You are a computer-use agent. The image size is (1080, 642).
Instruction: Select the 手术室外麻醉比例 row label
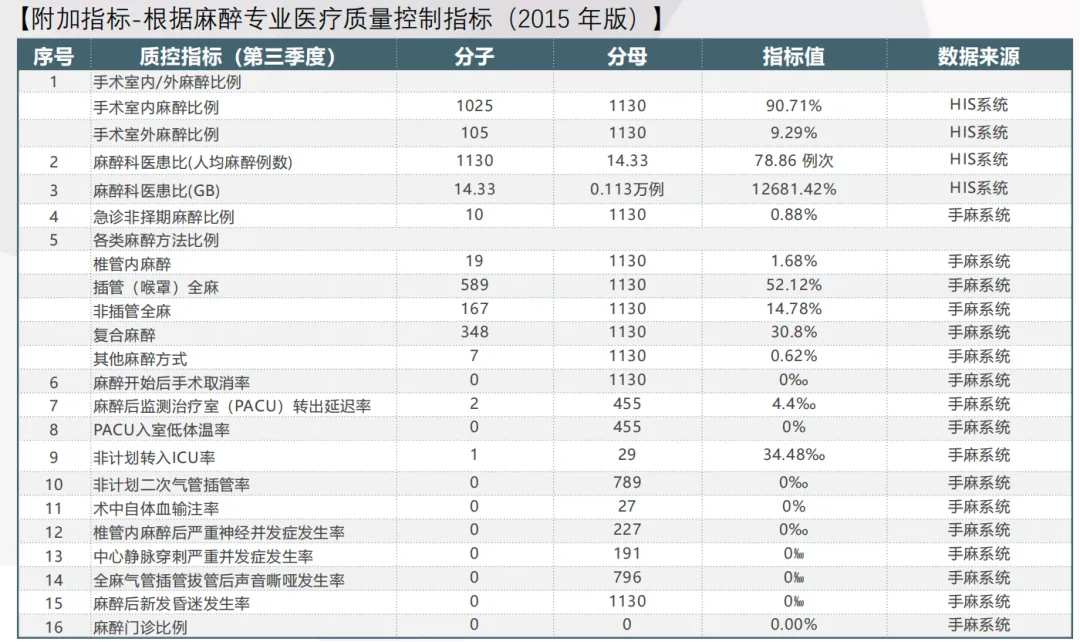(x=156, y=134)
